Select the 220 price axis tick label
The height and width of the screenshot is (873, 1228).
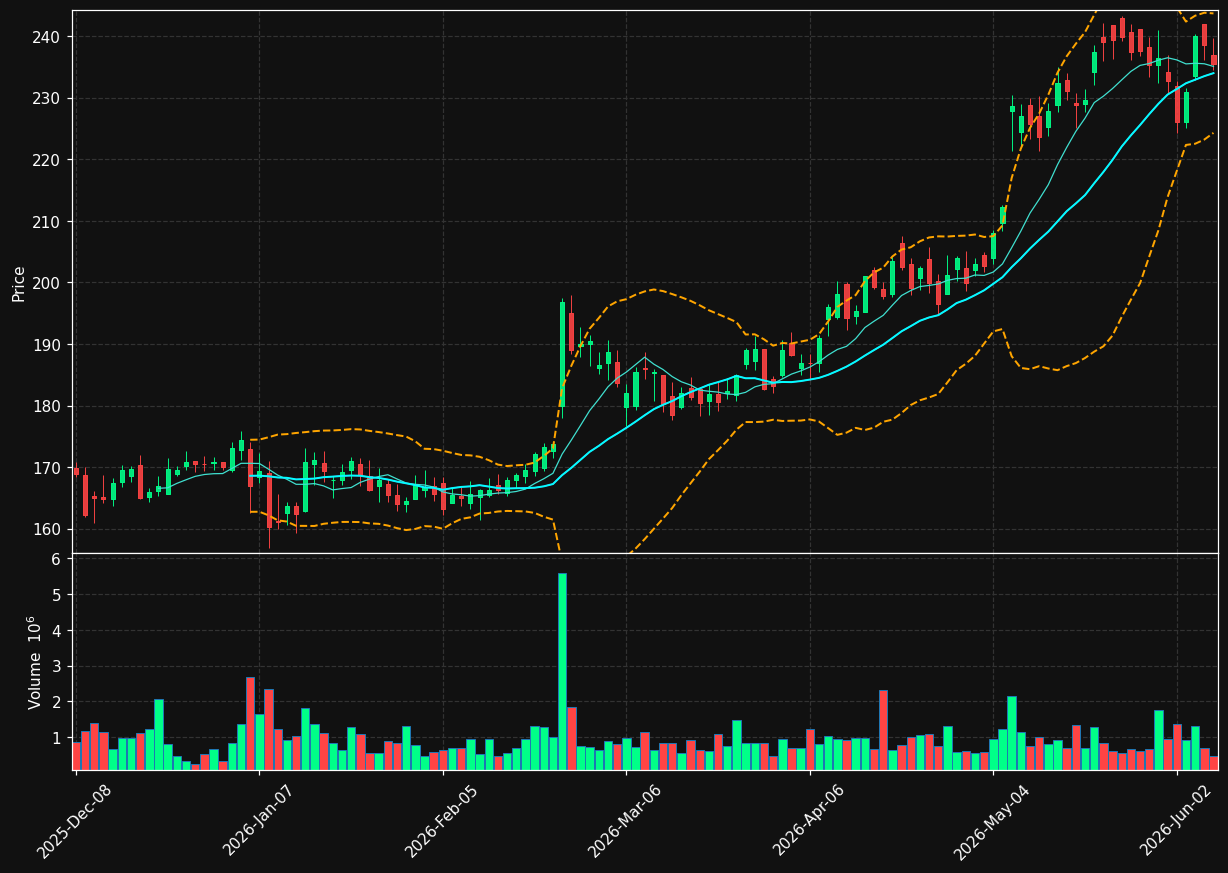[47, 160]
